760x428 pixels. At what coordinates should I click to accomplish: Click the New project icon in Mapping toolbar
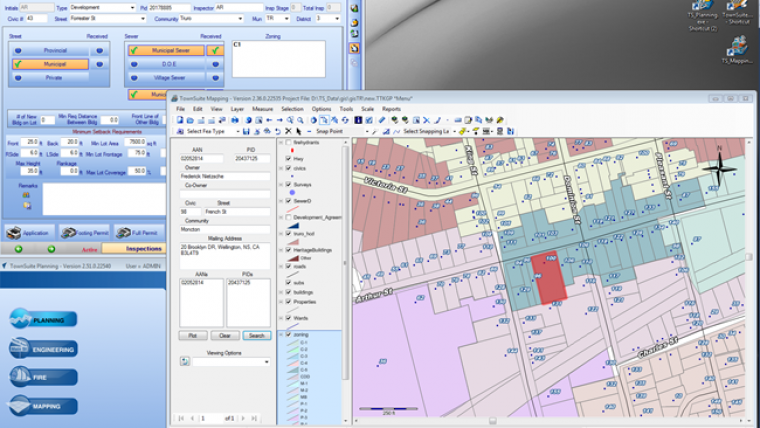coord(180,120)
